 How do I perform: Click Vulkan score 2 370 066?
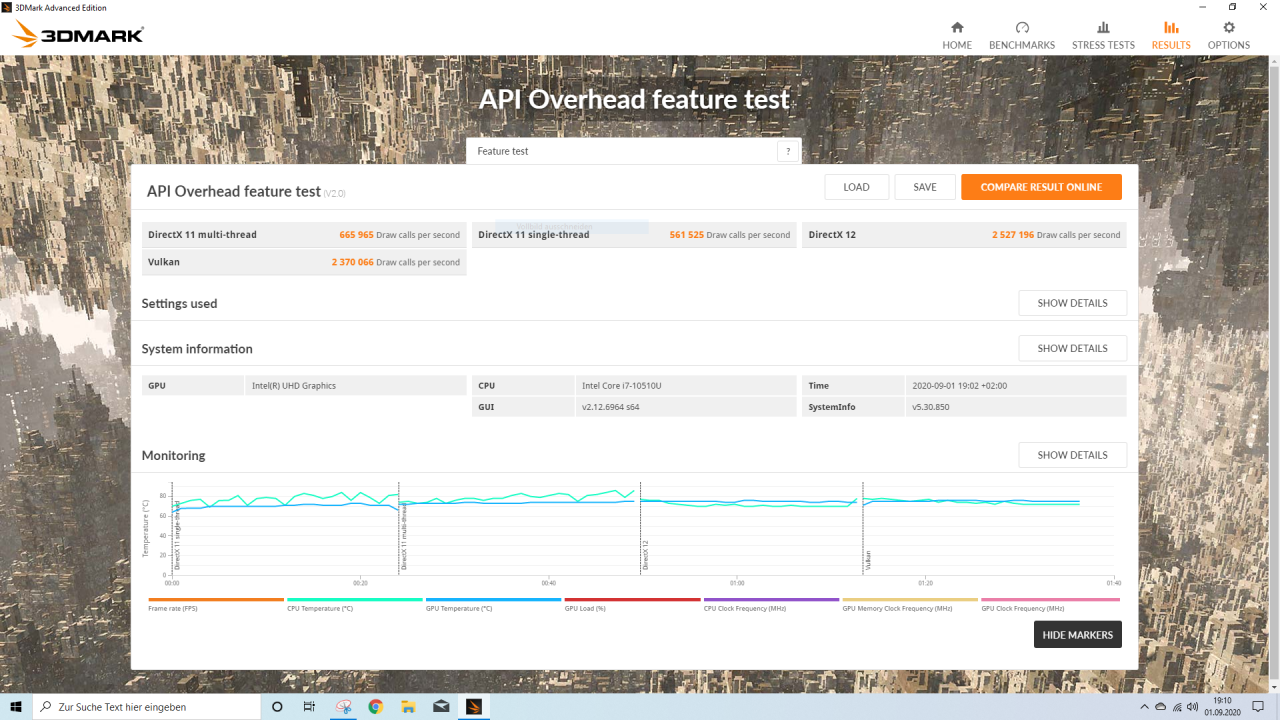353,262
